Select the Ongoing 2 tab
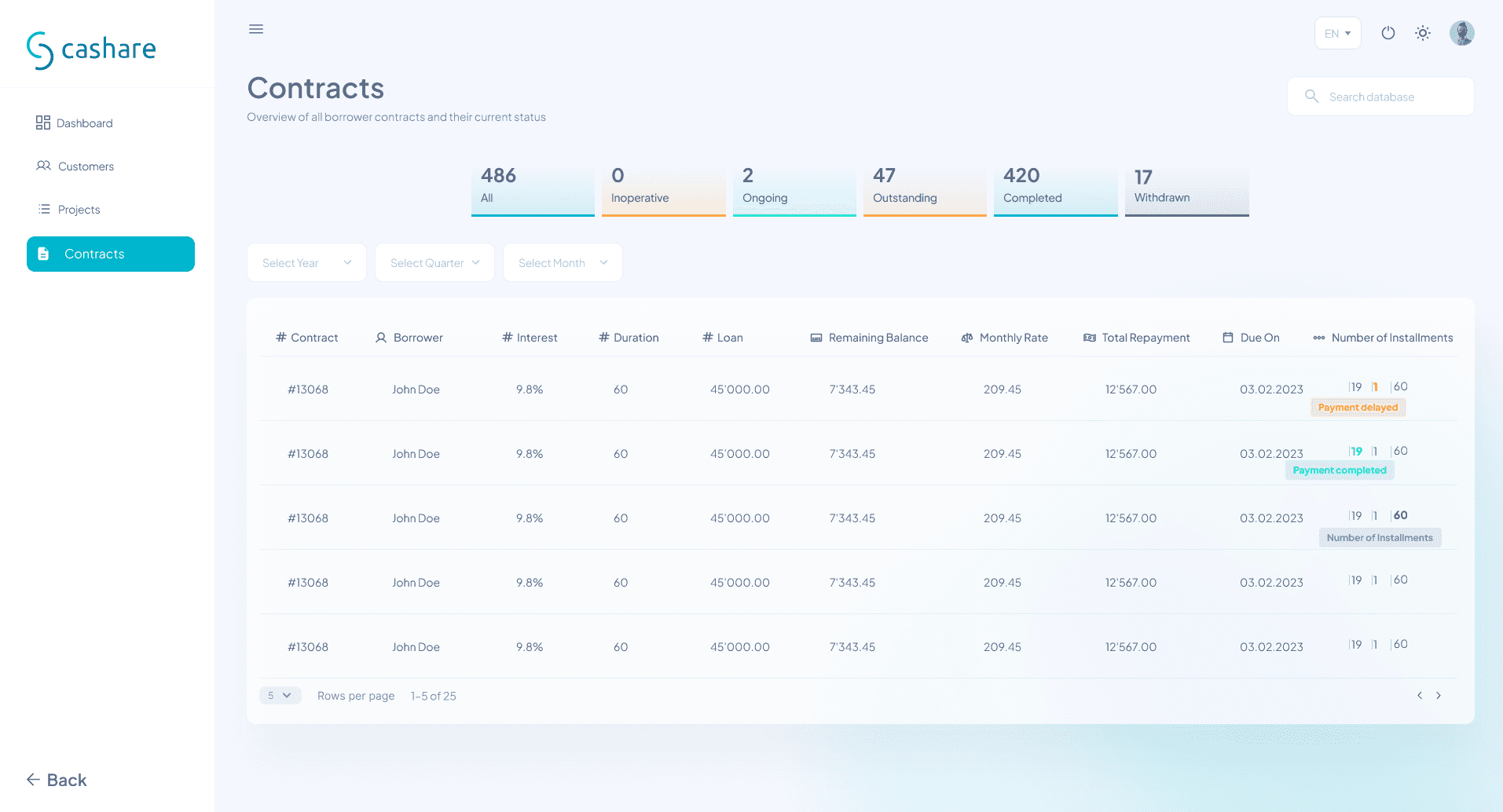The width and height of the screenshot is (1503, 812). (794, 189)
